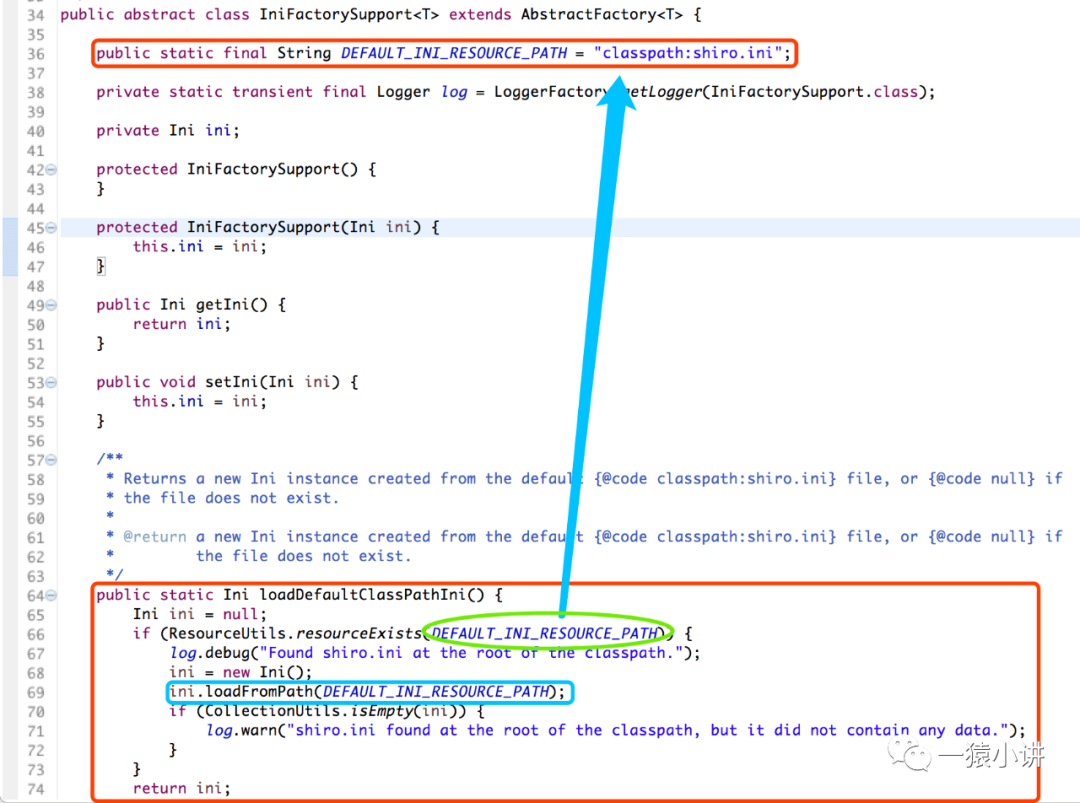
Task: Click loadDefaultClassPathIni() method name on line 64
Action: tap(372, 594)
